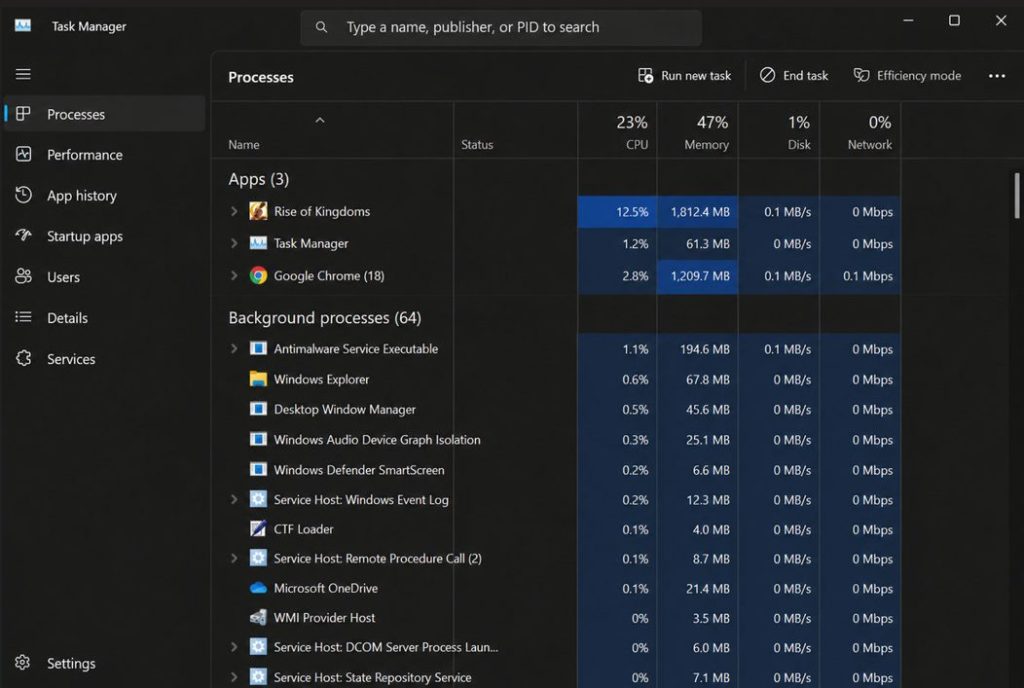Click the CTF Loader pen icon
This screenshot has height=688, width=1024.
tap(258, 529)
